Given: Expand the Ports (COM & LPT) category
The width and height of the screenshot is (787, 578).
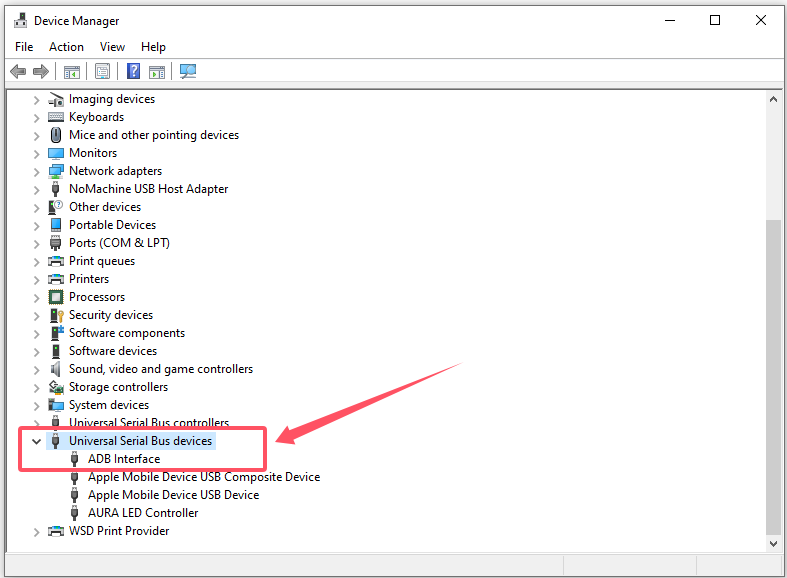Looking at the screenshot, I should click(x=37, y=243).
